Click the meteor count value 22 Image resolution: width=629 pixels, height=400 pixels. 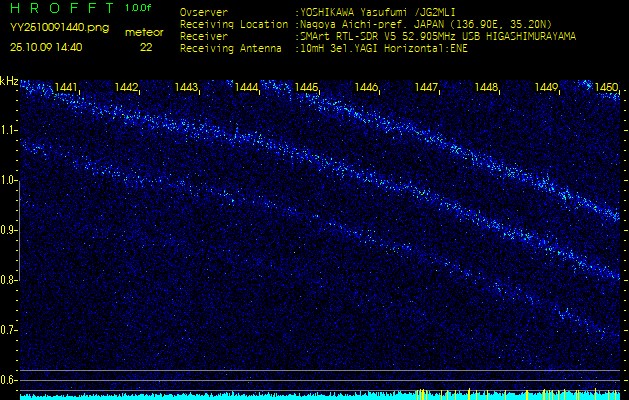pos(146,46)
